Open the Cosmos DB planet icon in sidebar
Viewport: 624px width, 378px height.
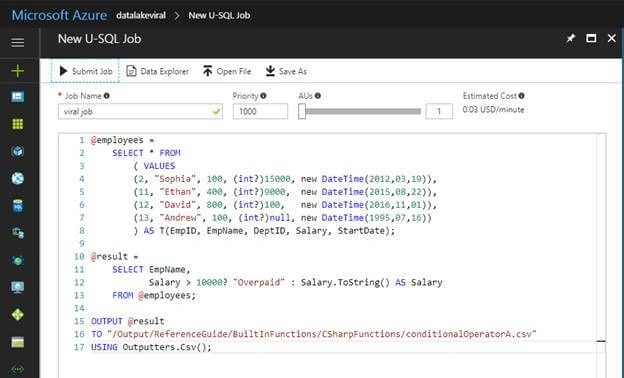pyautogui.click(x=18, y=260)
